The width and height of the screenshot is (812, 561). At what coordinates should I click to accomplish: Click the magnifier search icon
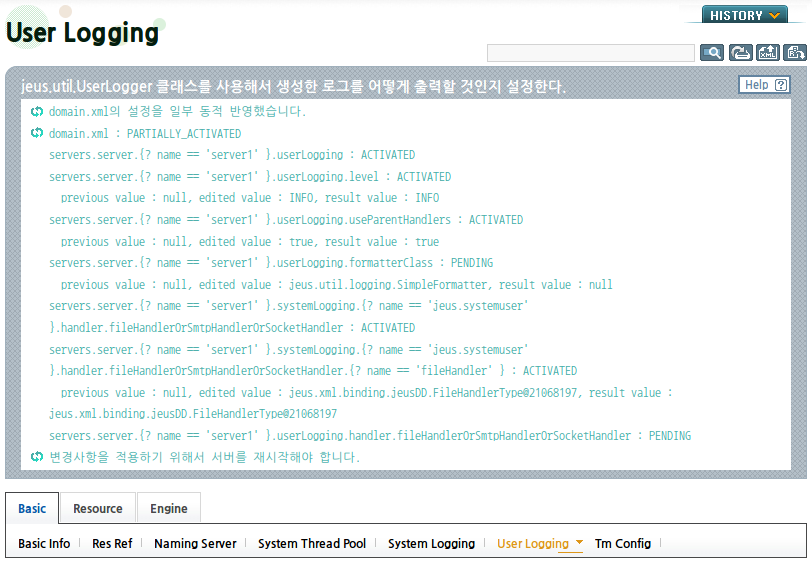(712, 52)
